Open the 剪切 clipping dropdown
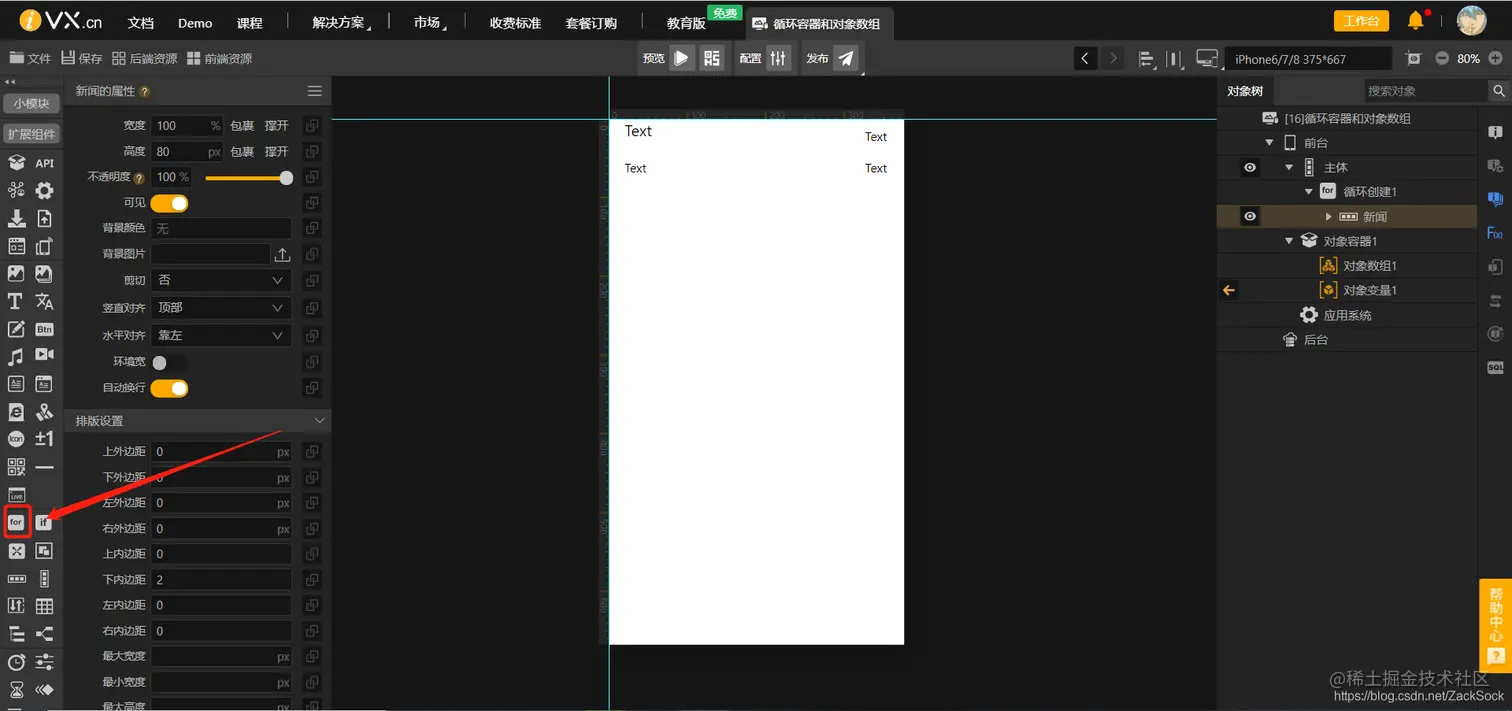Viewport: 1512px width, 711px height. [221, 281]
